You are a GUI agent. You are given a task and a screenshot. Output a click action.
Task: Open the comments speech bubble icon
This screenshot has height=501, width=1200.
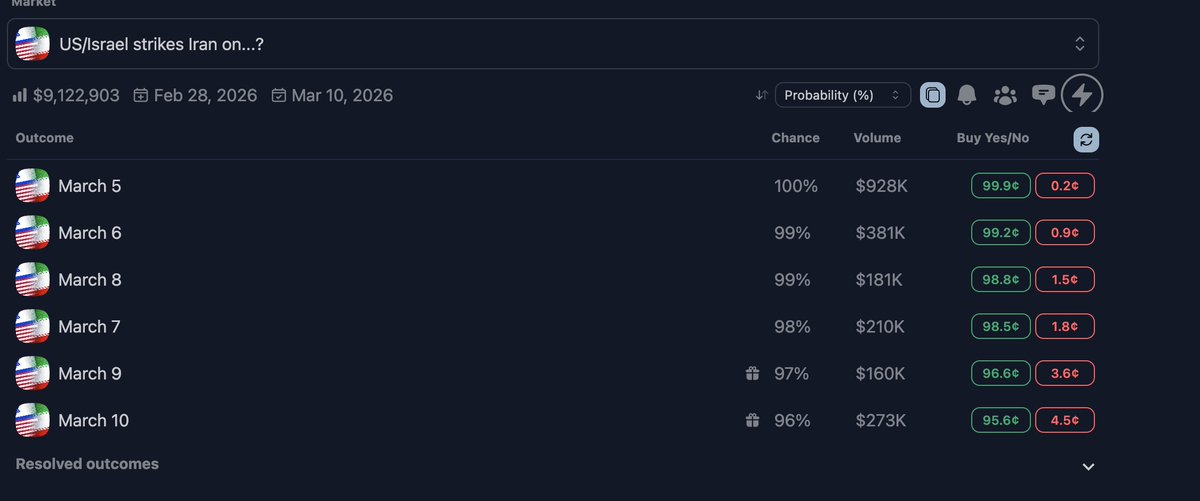(x=1043, y=95)
